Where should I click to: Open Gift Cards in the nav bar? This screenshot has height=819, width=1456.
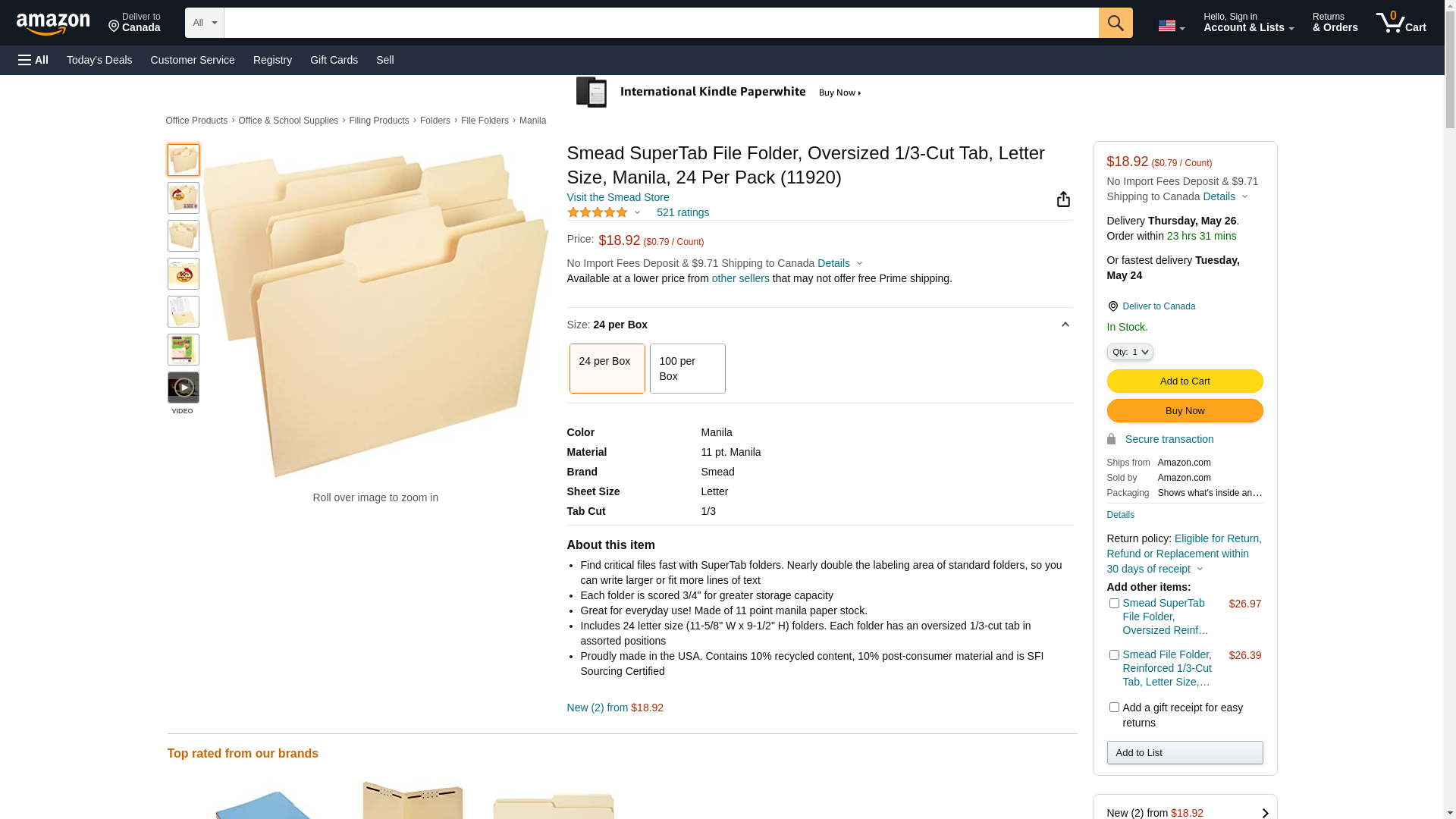tap(334, 60)
